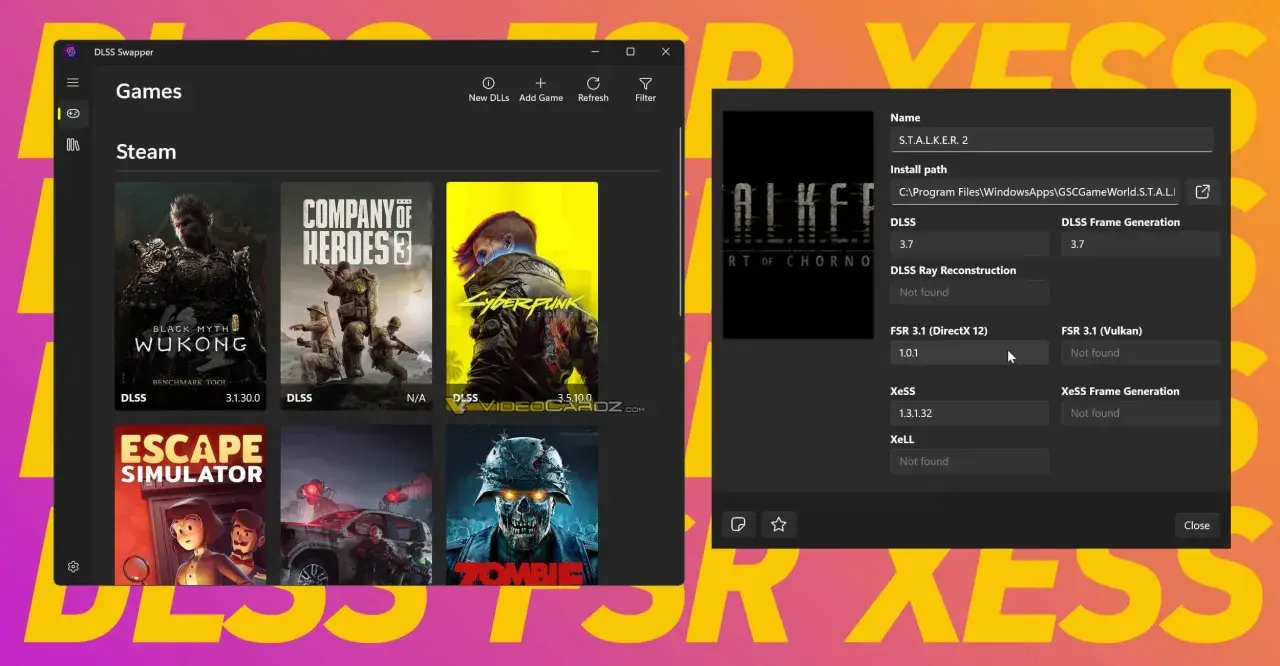Open the game card with red-eyed machines

click(x=356, y=505)
